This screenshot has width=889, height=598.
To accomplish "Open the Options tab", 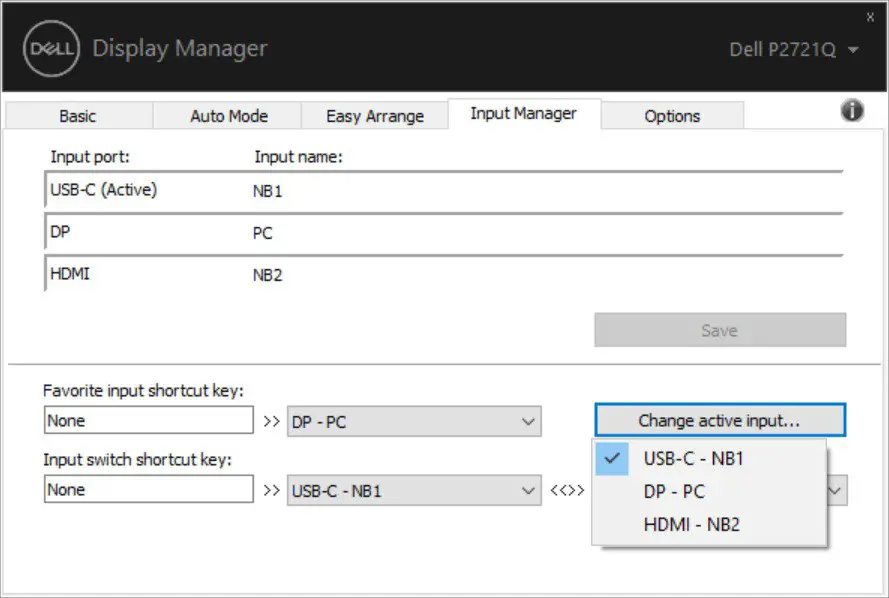I will point(672,115).
